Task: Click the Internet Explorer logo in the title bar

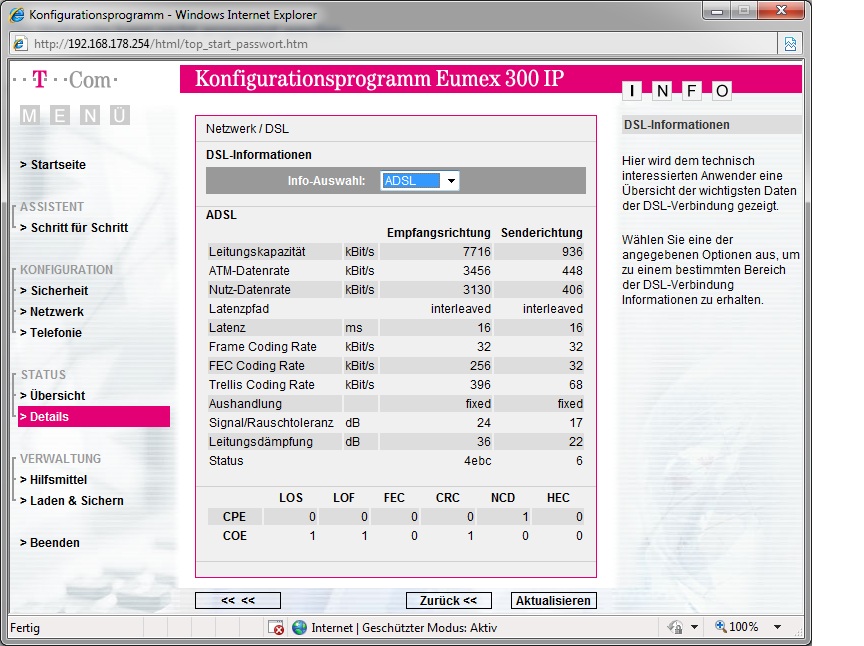Action: coord(17,14)
